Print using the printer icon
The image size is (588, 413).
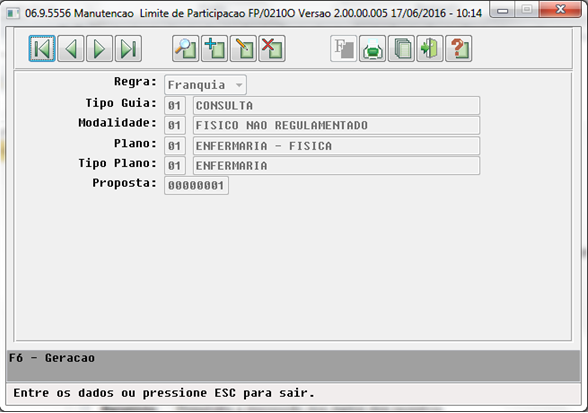coord(372,48)
